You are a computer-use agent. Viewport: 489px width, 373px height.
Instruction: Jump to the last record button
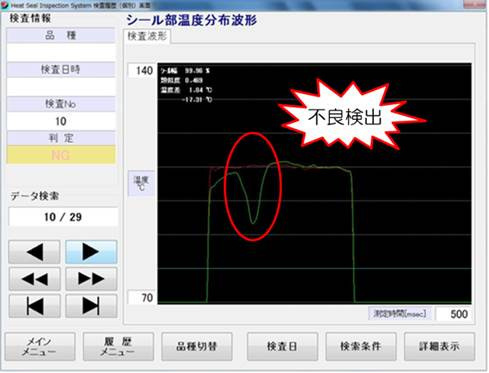(91, 306)
